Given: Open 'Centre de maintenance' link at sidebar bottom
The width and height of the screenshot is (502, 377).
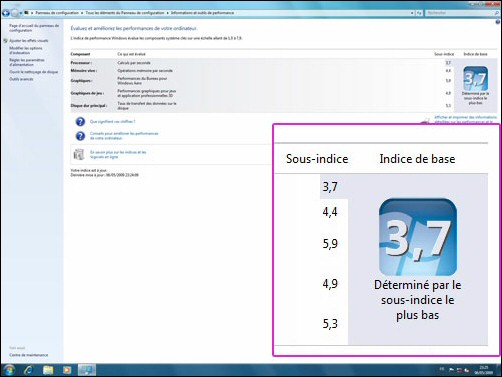Looking at the screenshot, I should (29, 355).
